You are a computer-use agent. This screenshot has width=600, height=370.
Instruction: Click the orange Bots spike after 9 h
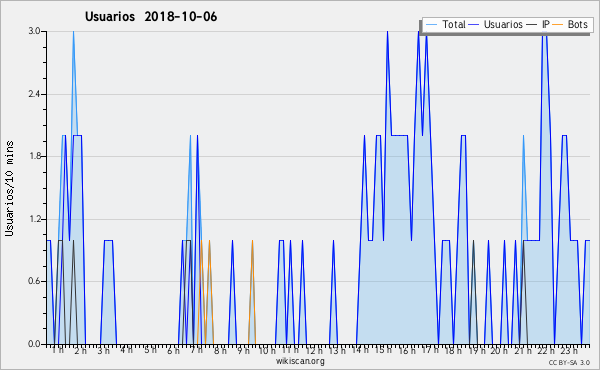[252, 242]
